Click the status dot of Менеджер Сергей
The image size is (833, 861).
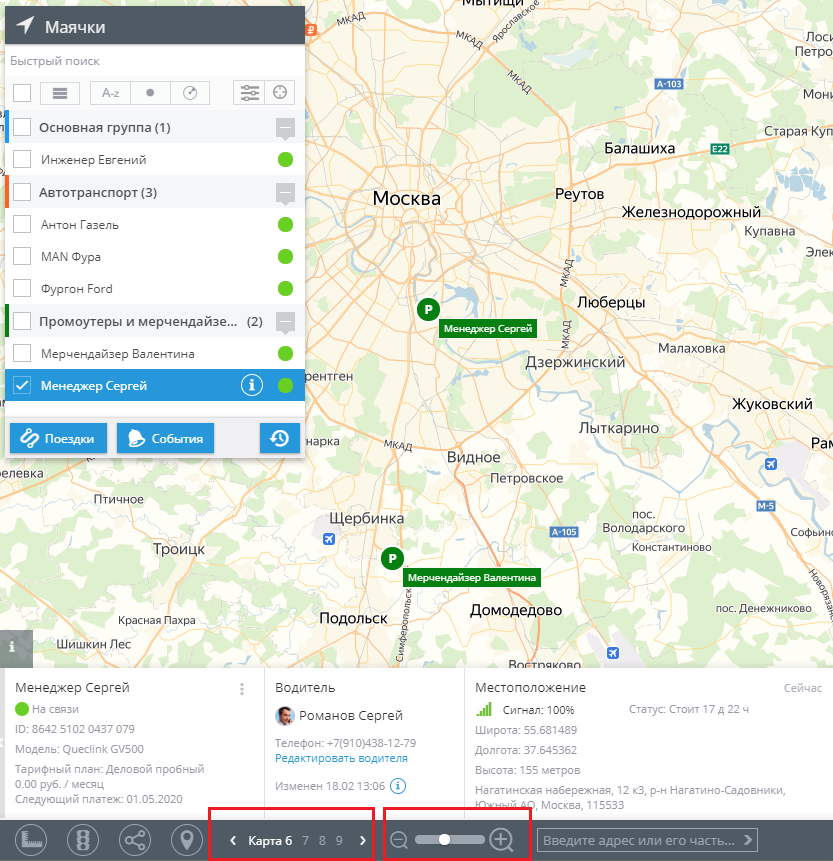[x=286, y=385]
